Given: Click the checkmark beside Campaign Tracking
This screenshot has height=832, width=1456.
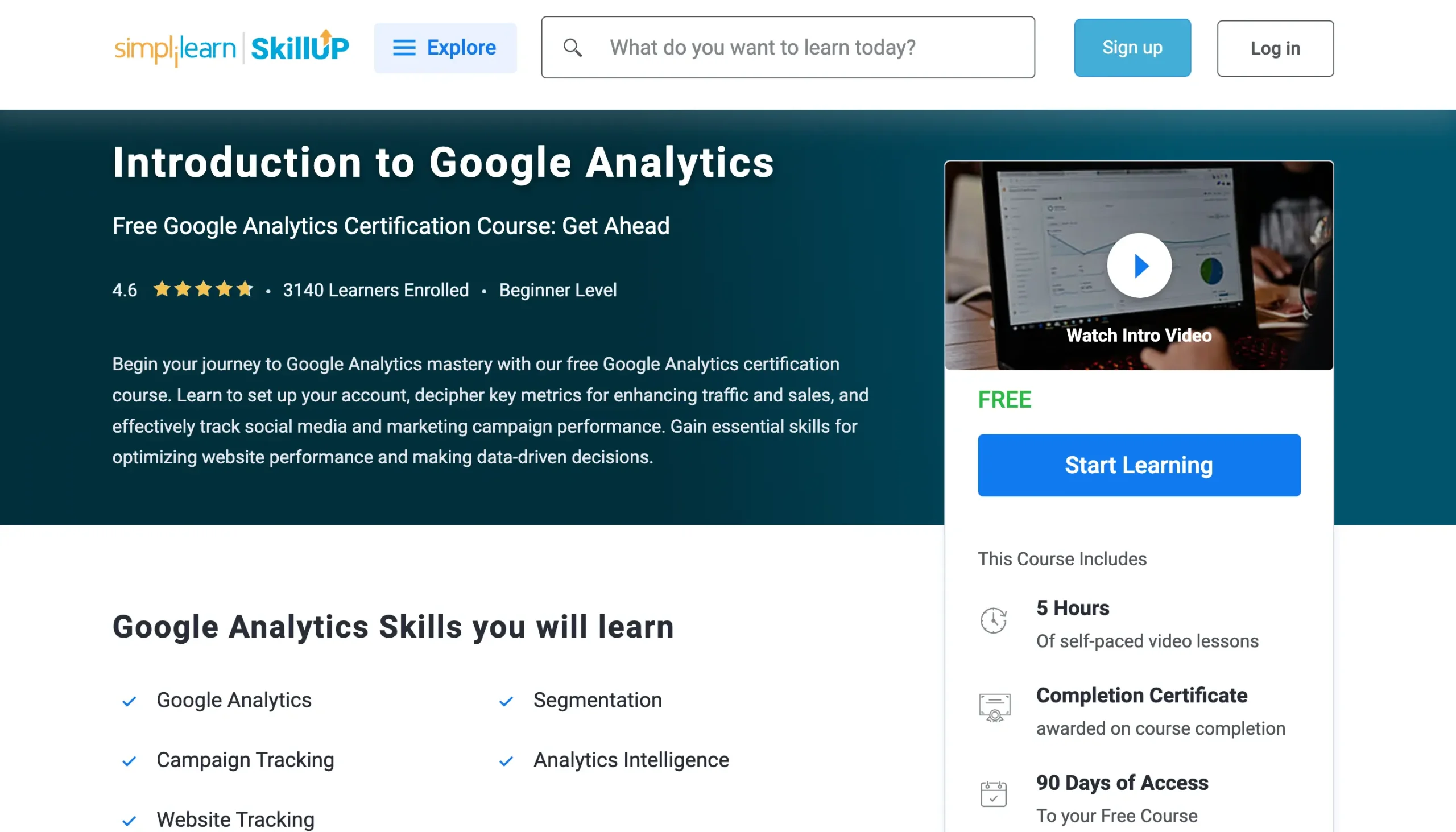Looking at the screenshot, I should 129,761.
